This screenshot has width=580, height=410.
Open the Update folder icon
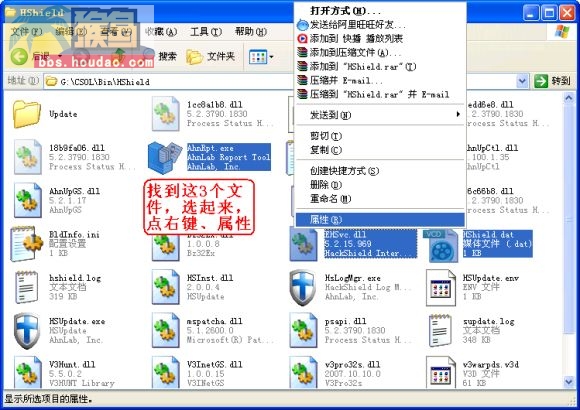(x=26, y=114)
